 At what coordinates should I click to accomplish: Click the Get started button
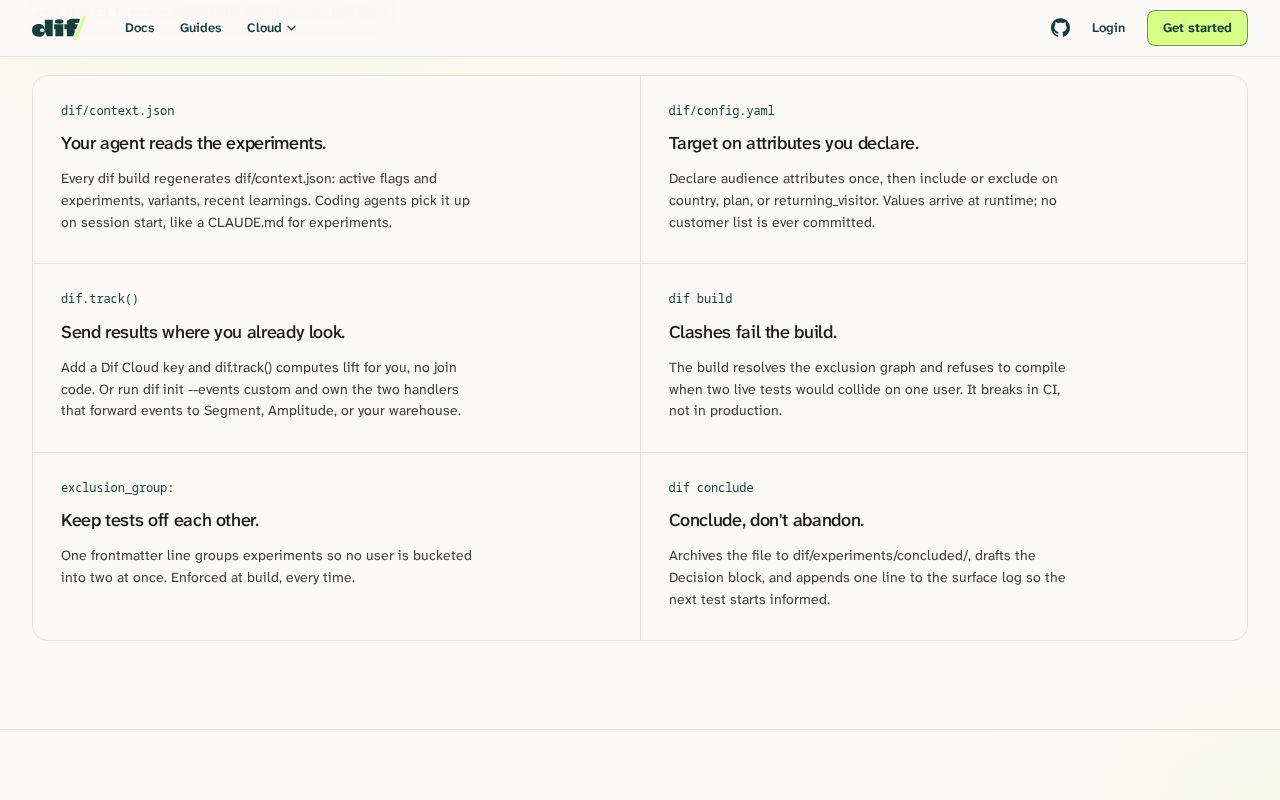pos(1197,28)
